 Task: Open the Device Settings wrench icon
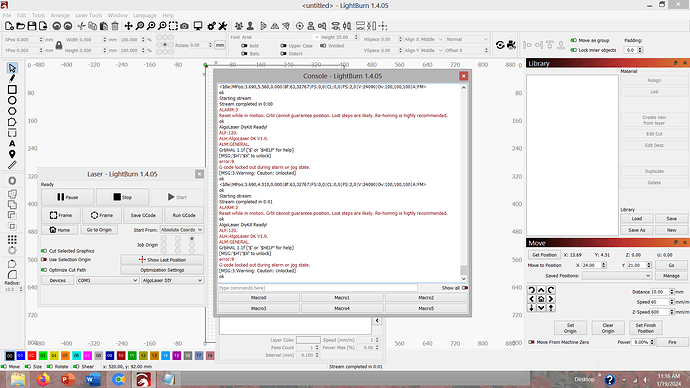click(x=223, y=26)
